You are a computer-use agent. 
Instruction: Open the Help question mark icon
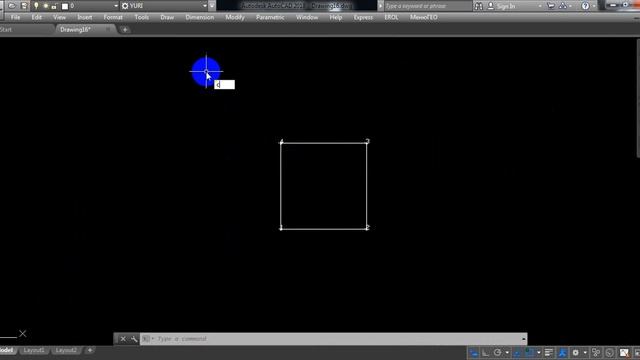[585, 6]
